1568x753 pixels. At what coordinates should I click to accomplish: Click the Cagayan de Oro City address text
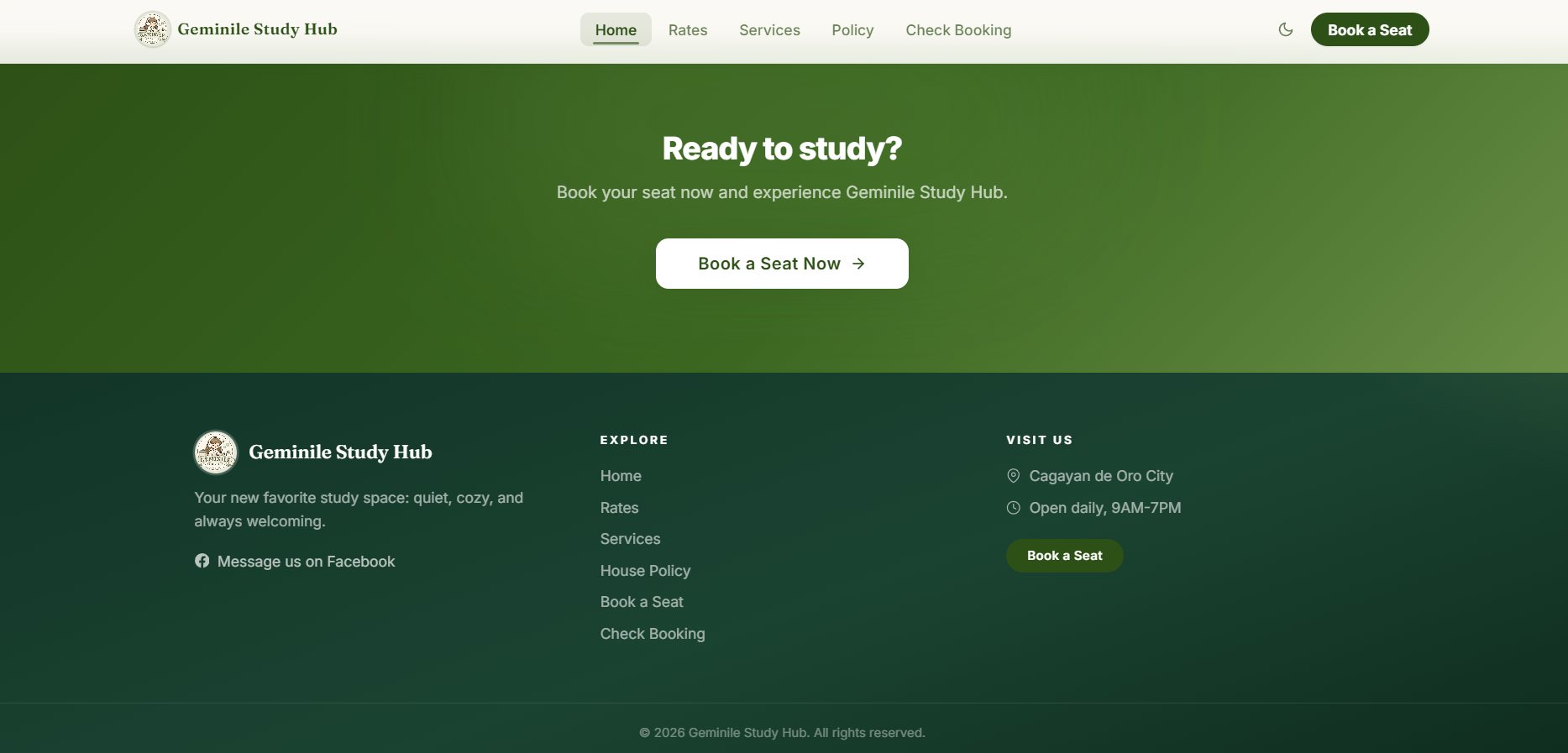tap(1101, 476)
